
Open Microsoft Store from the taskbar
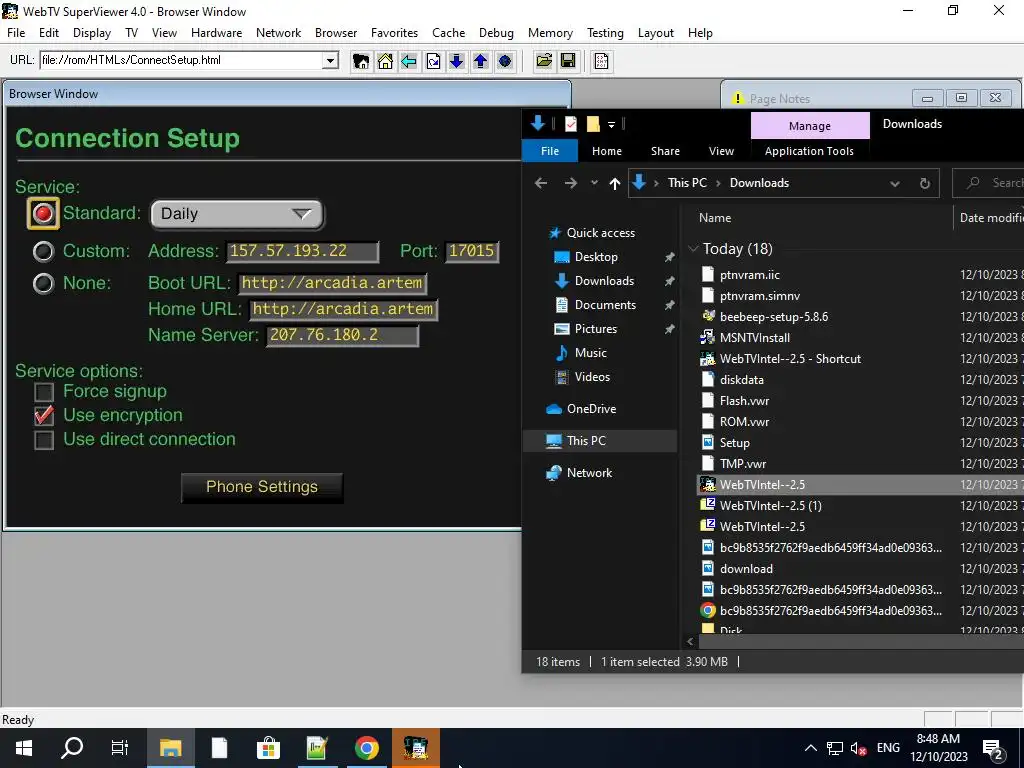pyautogui.click(x=268, y=748)
